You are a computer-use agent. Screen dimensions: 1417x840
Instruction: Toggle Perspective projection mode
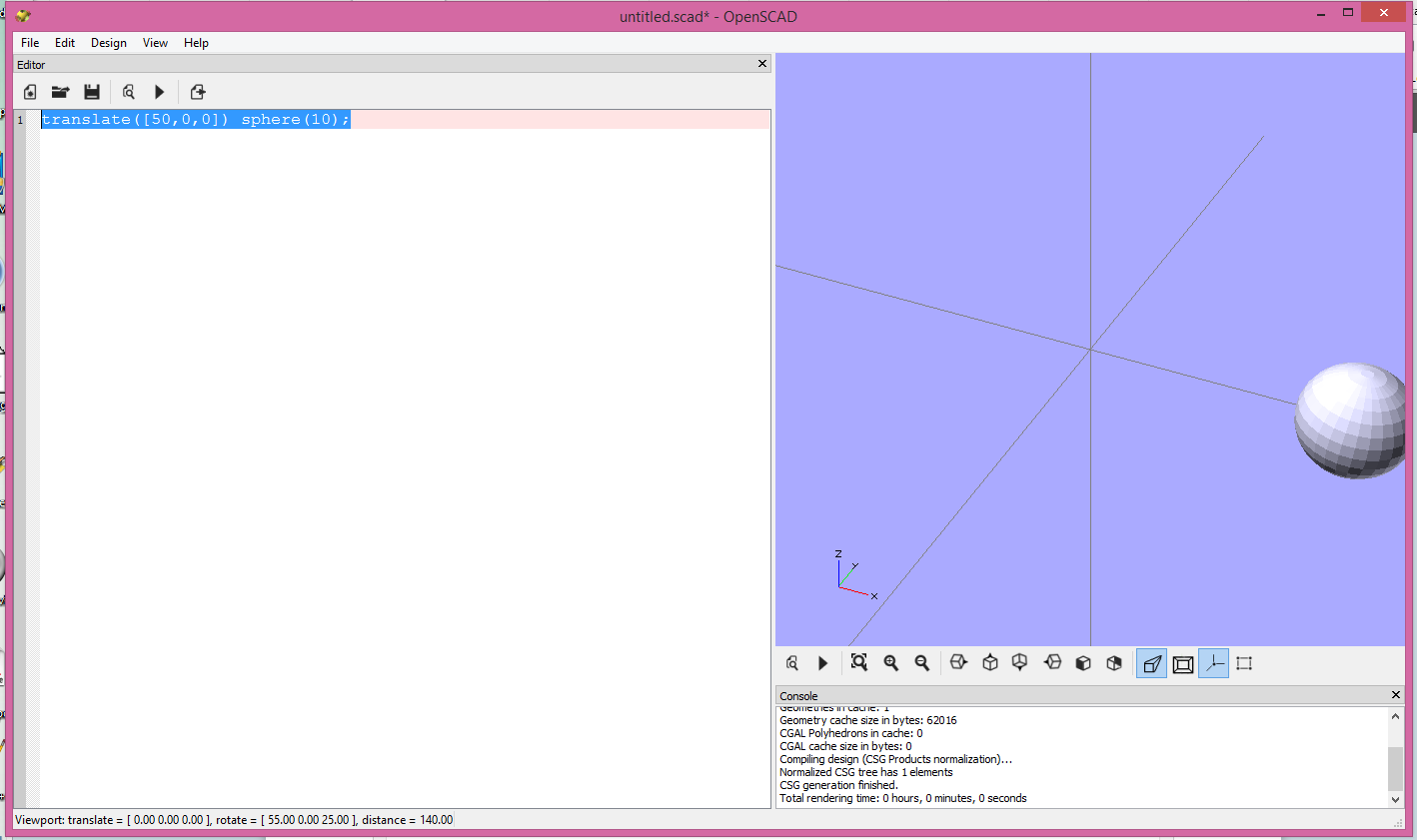[x=1151, y=662]
